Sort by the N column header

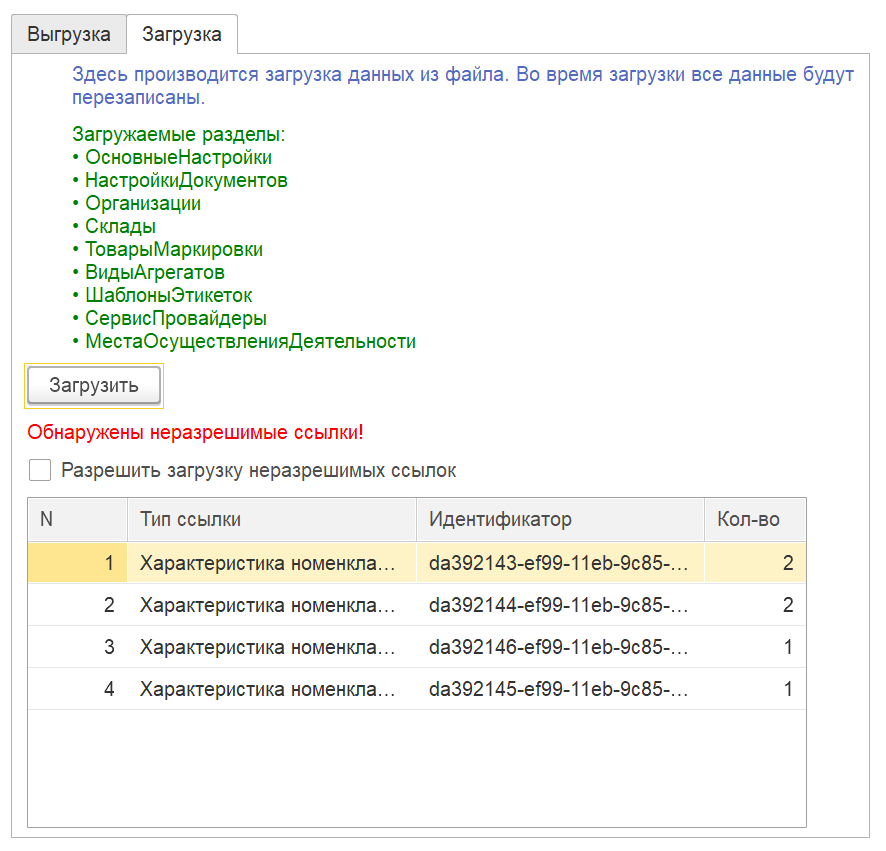[77, 519]
